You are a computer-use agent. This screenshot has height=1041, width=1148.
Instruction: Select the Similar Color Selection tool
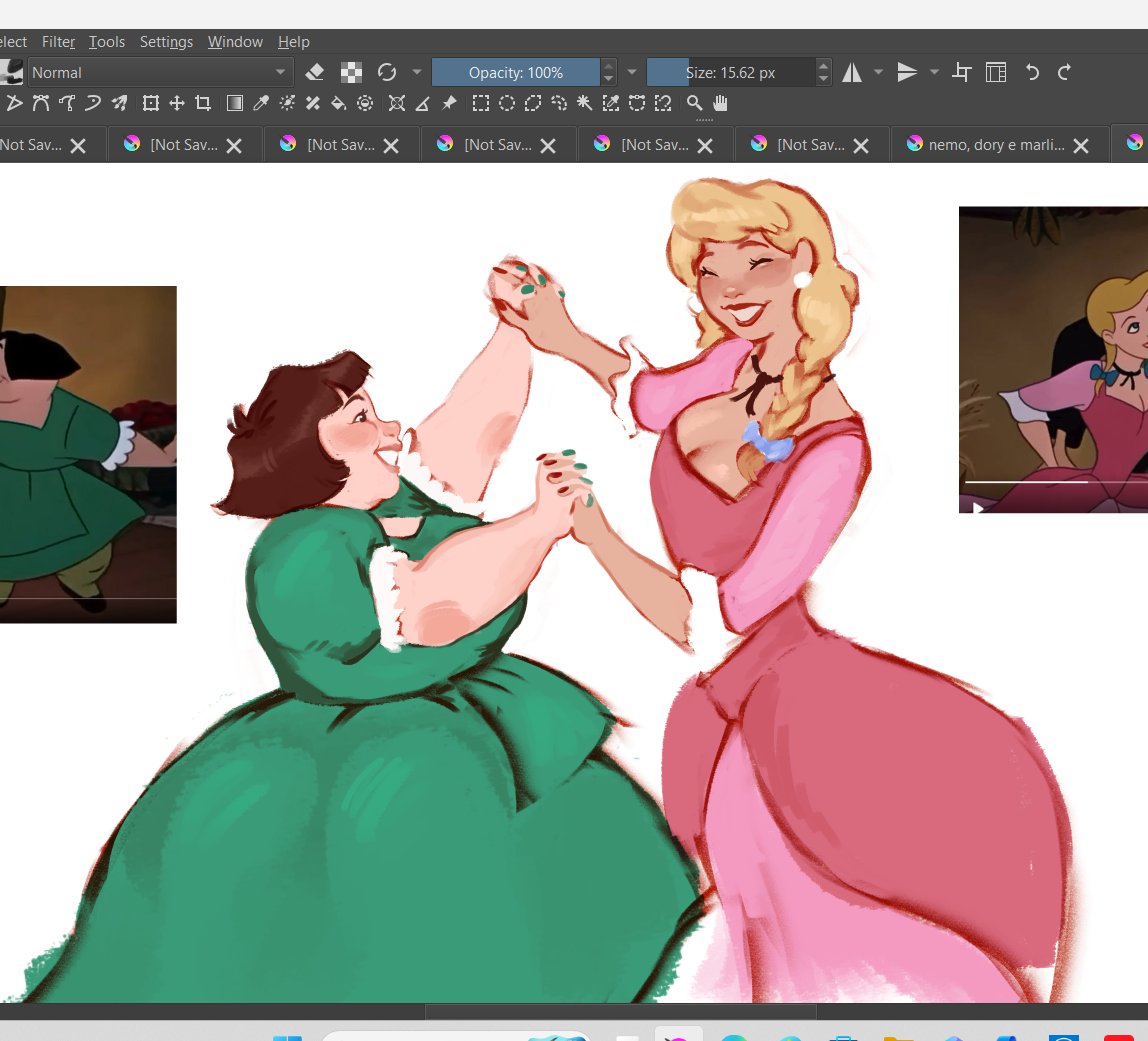[x=611, y=103]
